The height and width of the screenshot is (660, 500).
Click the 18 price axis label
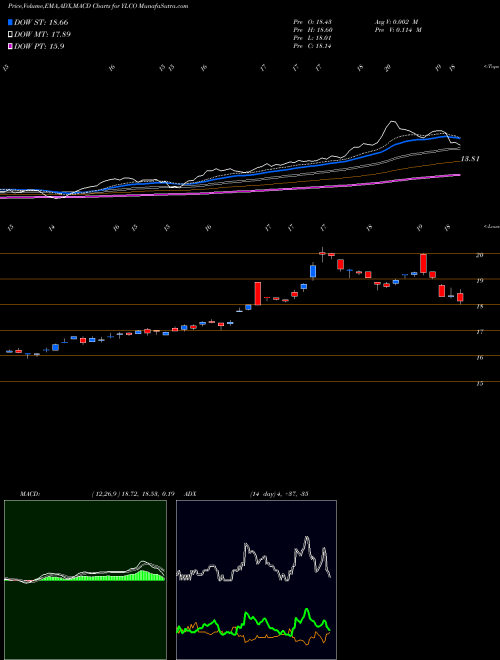tap(480, 306)
